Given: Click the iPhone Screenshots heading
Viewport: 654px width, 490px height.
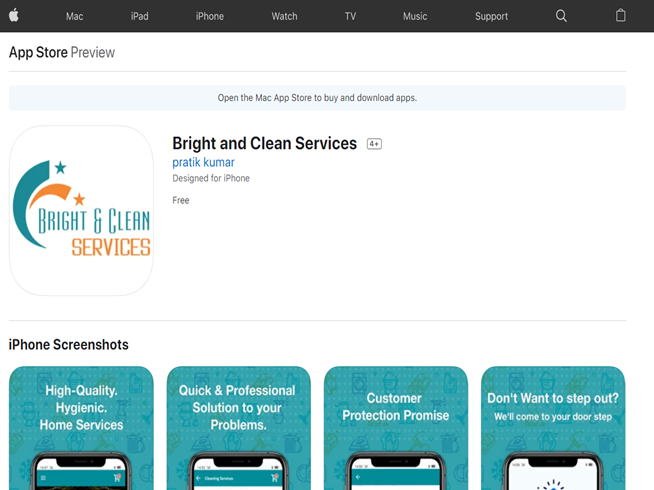Looking at the screenshot, I should pyautogui.click(x=69, y=345).
